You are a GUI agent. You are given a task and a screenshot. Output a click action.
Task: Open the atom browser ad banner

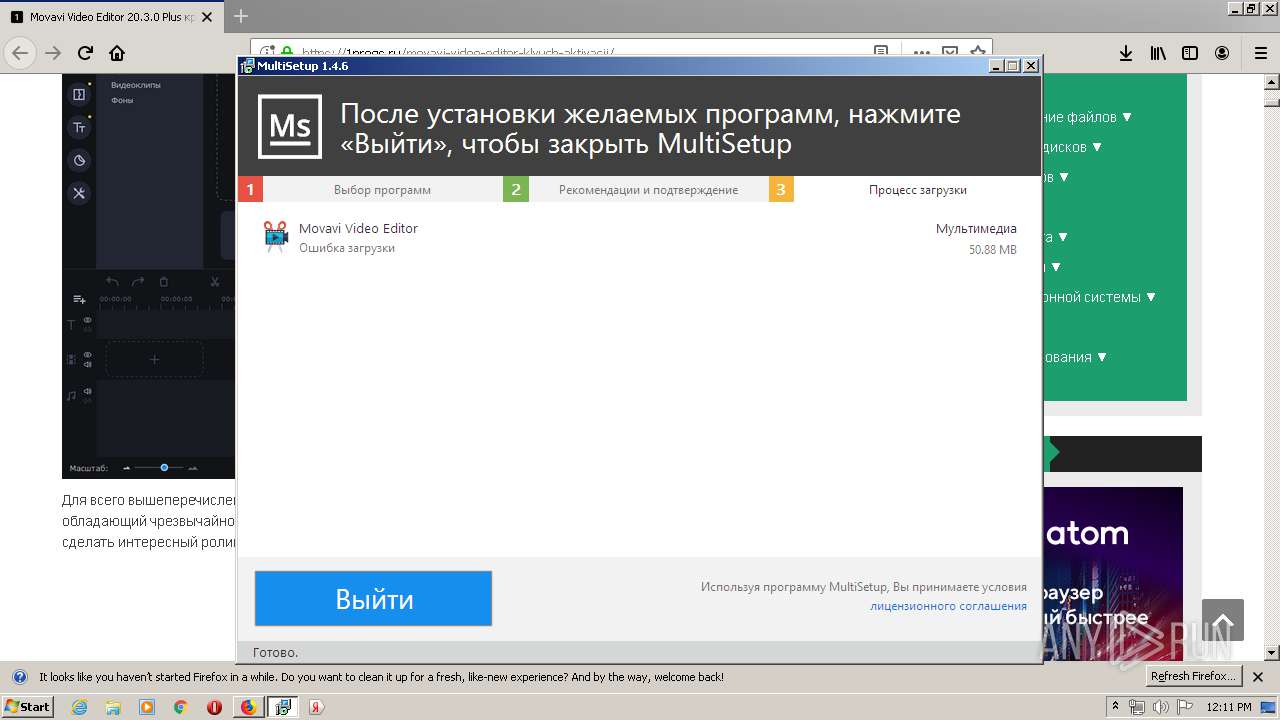pos(1112,575)
